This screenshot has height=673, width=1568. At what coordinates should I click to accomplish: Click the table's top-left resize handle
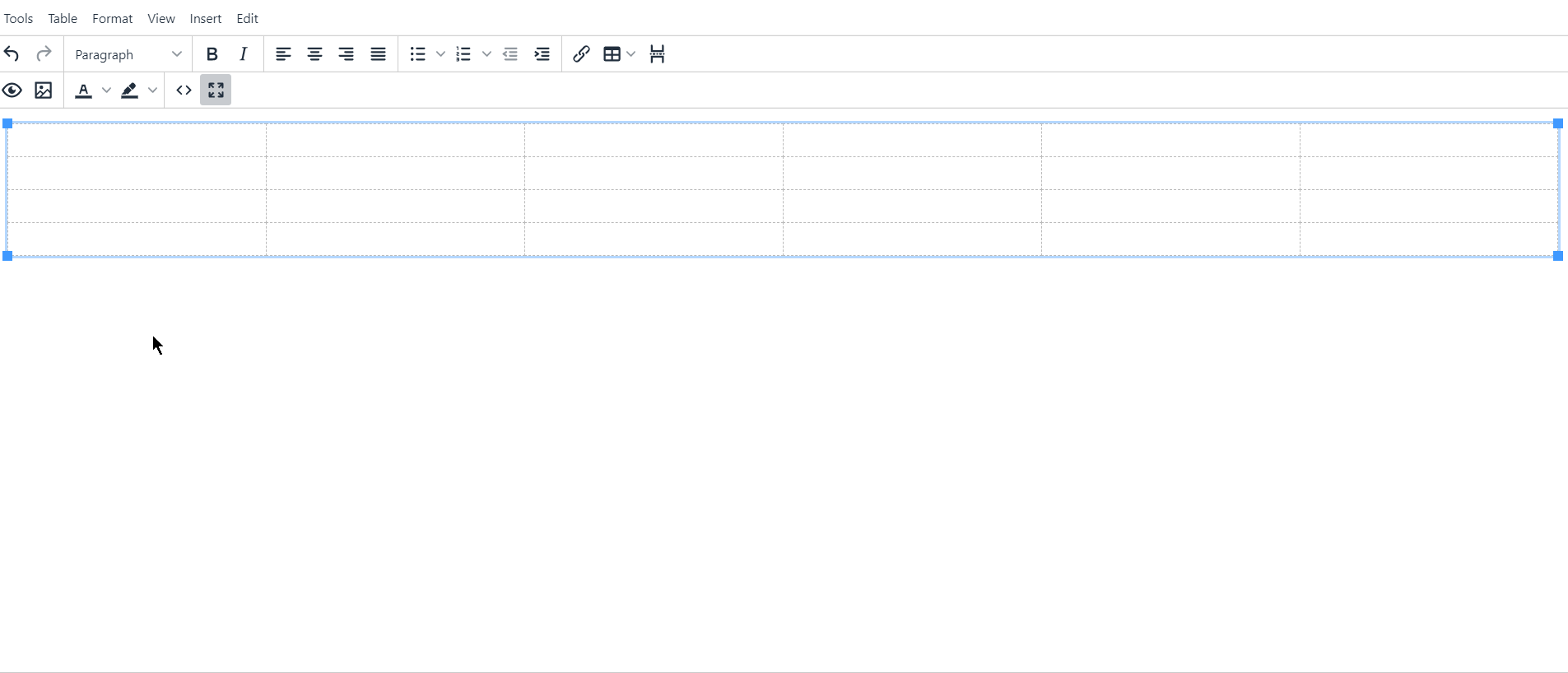click(x=7, y=123)
